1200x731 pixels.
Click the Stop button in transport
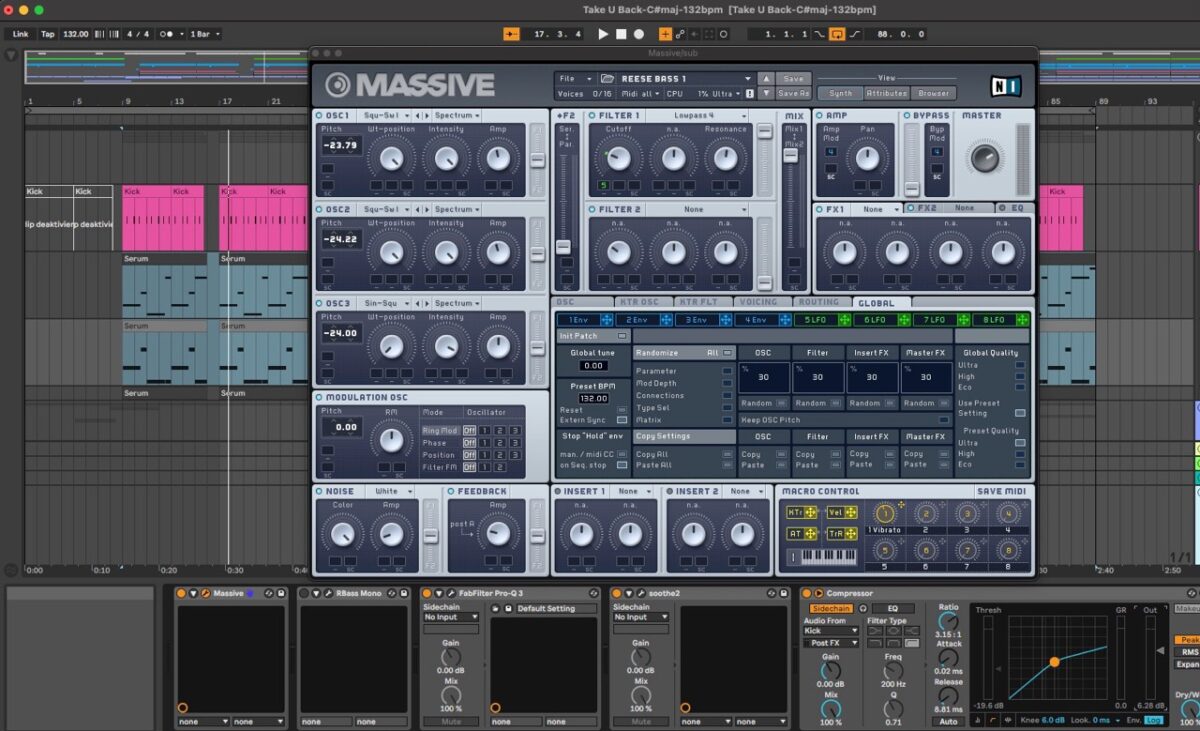(621, 34)
